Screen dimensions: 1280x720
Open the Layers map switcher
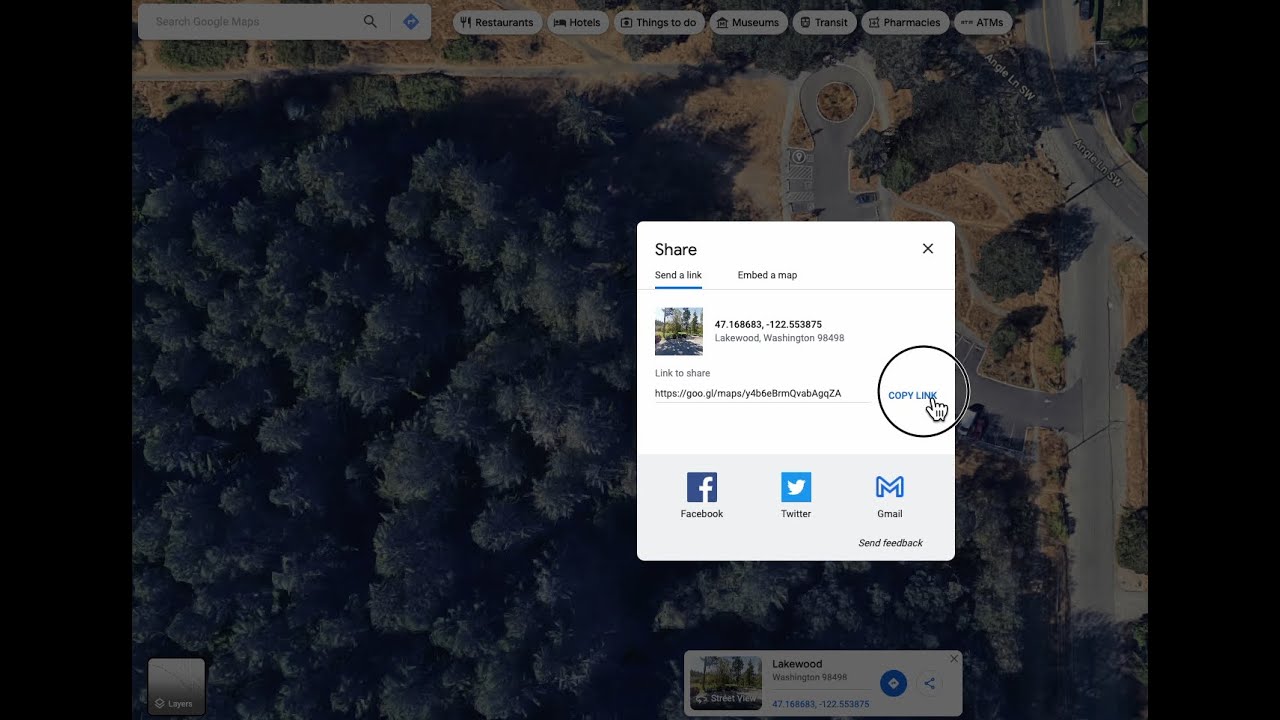pos(176,686)
